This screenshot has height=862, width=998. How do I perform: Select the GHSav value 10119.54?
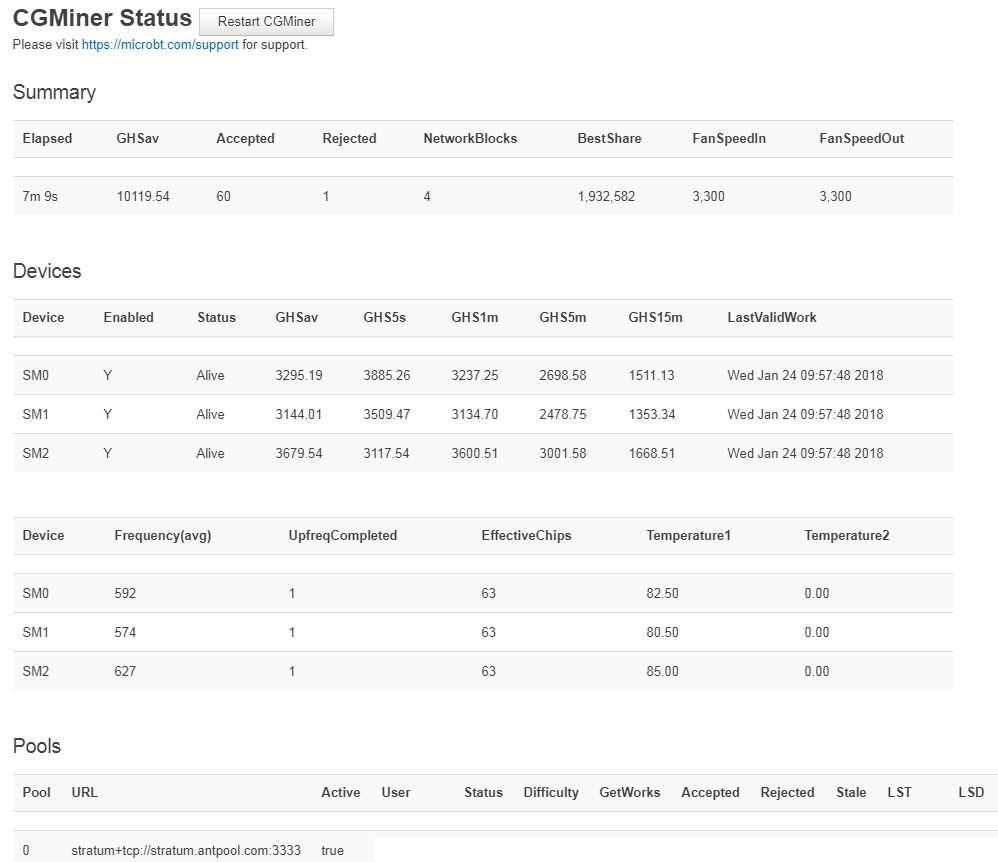click(143, 196)
